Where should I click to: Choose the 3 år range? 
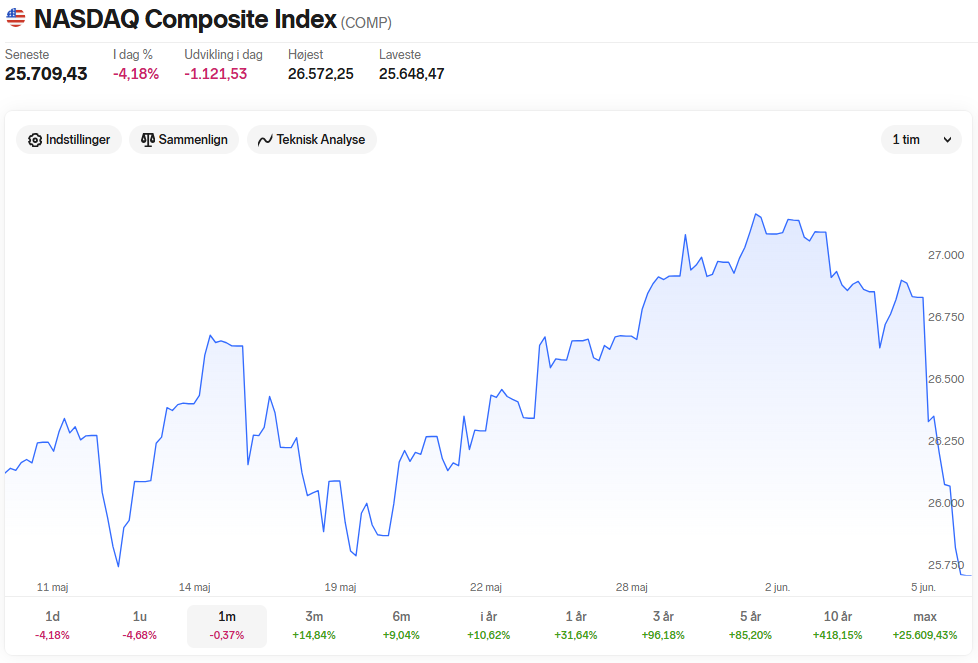point(664,626)
